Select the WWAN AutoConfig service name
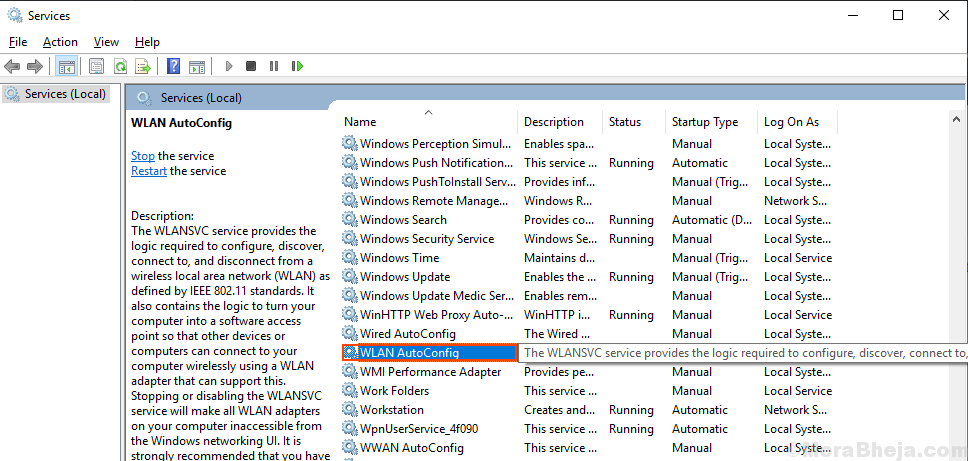 412,448
